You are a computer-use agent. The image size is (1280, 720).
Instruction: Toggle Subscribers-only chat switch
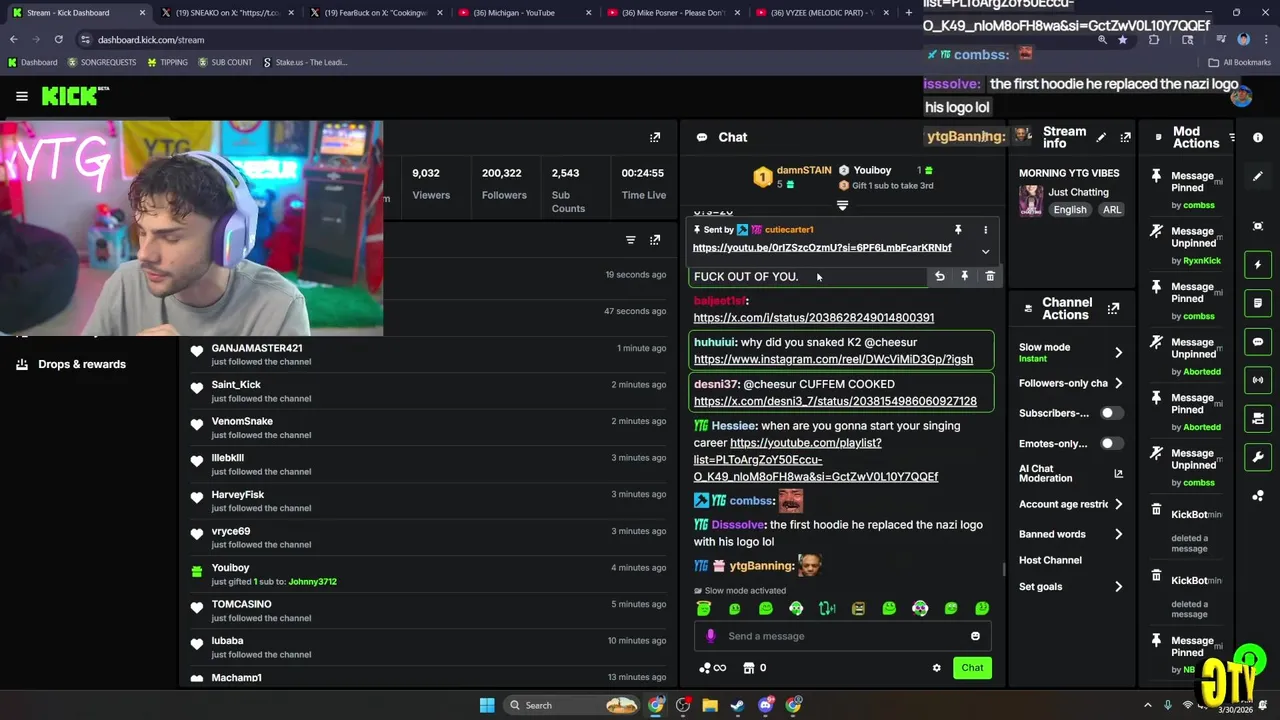tap(1112, 413)
